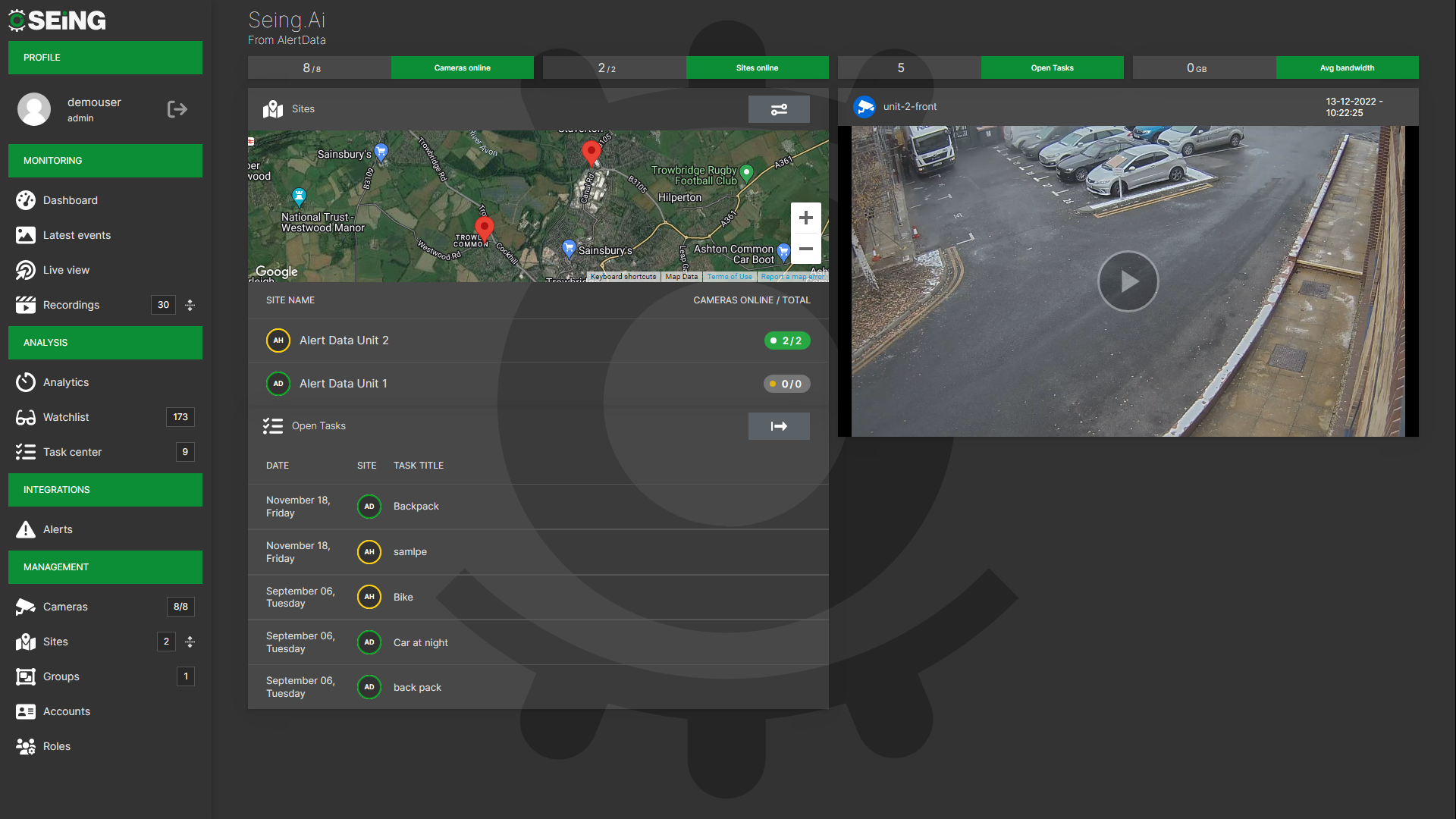Screen dimensions: 1456x819
Task: Open the Task center
Action: click(72, 452)
